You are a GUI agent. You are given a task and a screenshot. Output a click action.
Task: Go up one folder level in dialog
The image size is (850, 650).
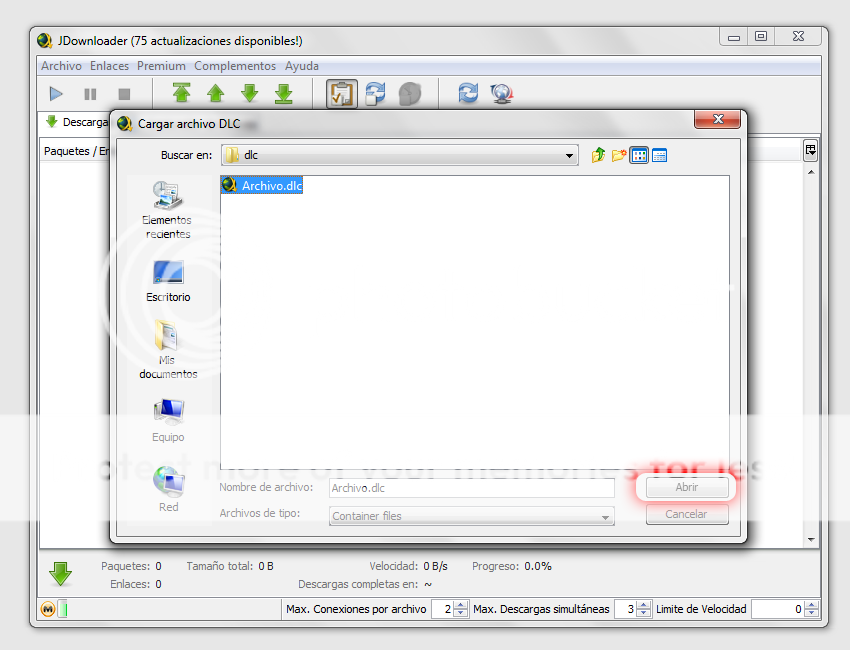click(x=598, y=156)
